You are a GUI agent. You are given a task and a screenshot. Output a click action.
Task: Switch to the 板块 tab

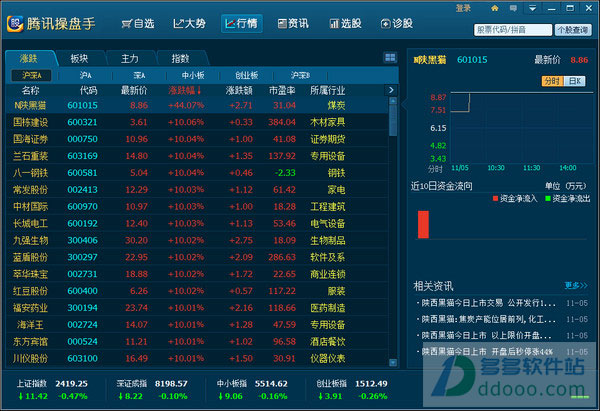[x=79, y=59]
